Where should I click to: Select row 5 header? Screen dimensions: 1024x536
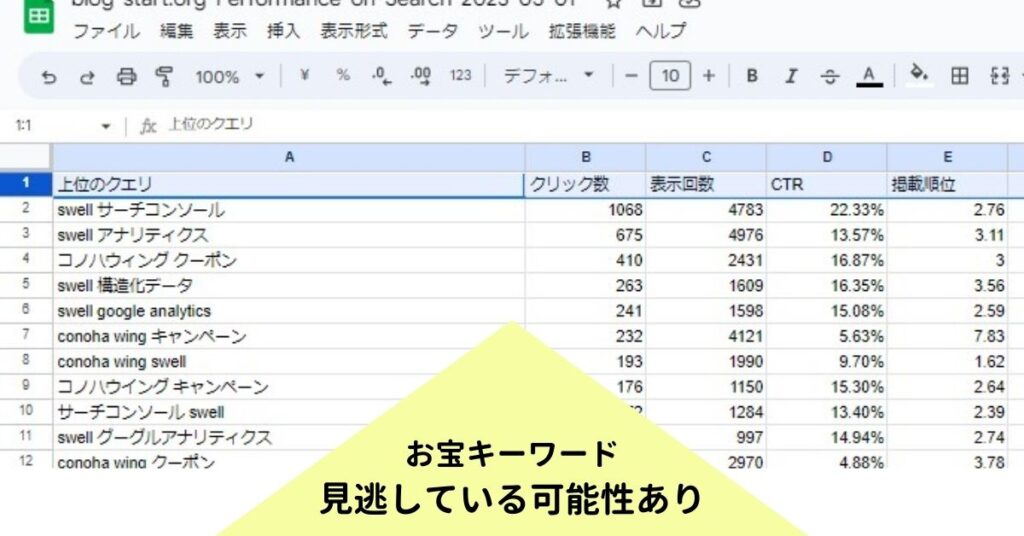[x=25, y=285]
